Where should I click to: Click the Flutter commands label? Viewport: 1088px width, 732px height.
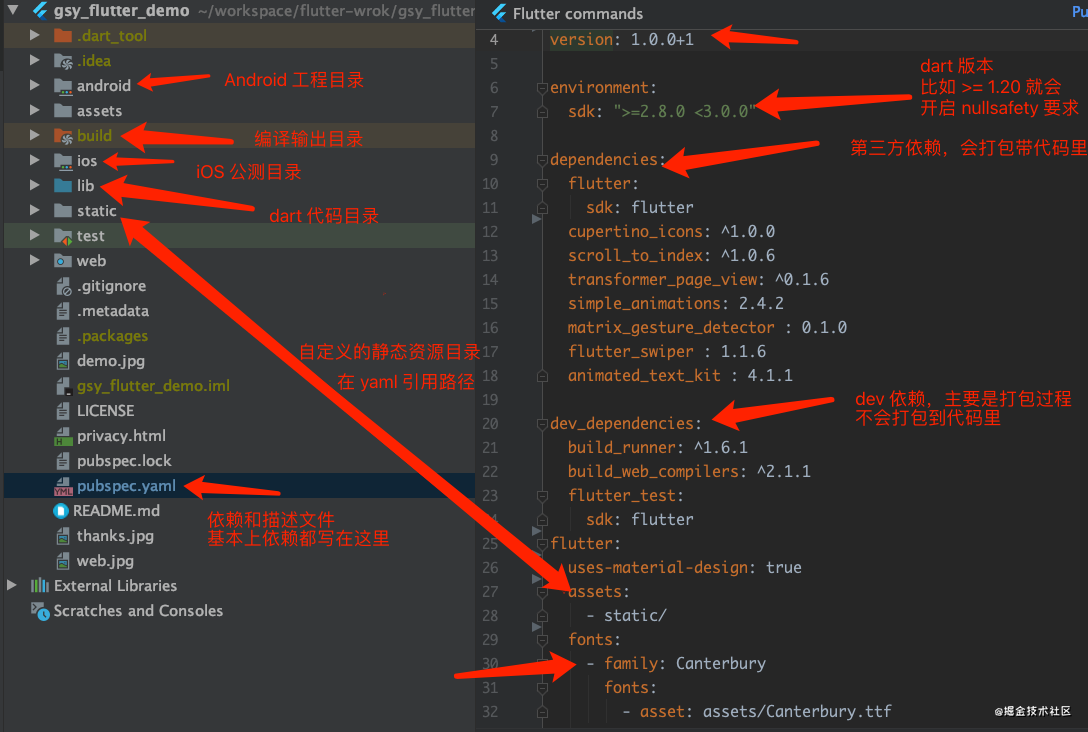click(x=577, y=13)
